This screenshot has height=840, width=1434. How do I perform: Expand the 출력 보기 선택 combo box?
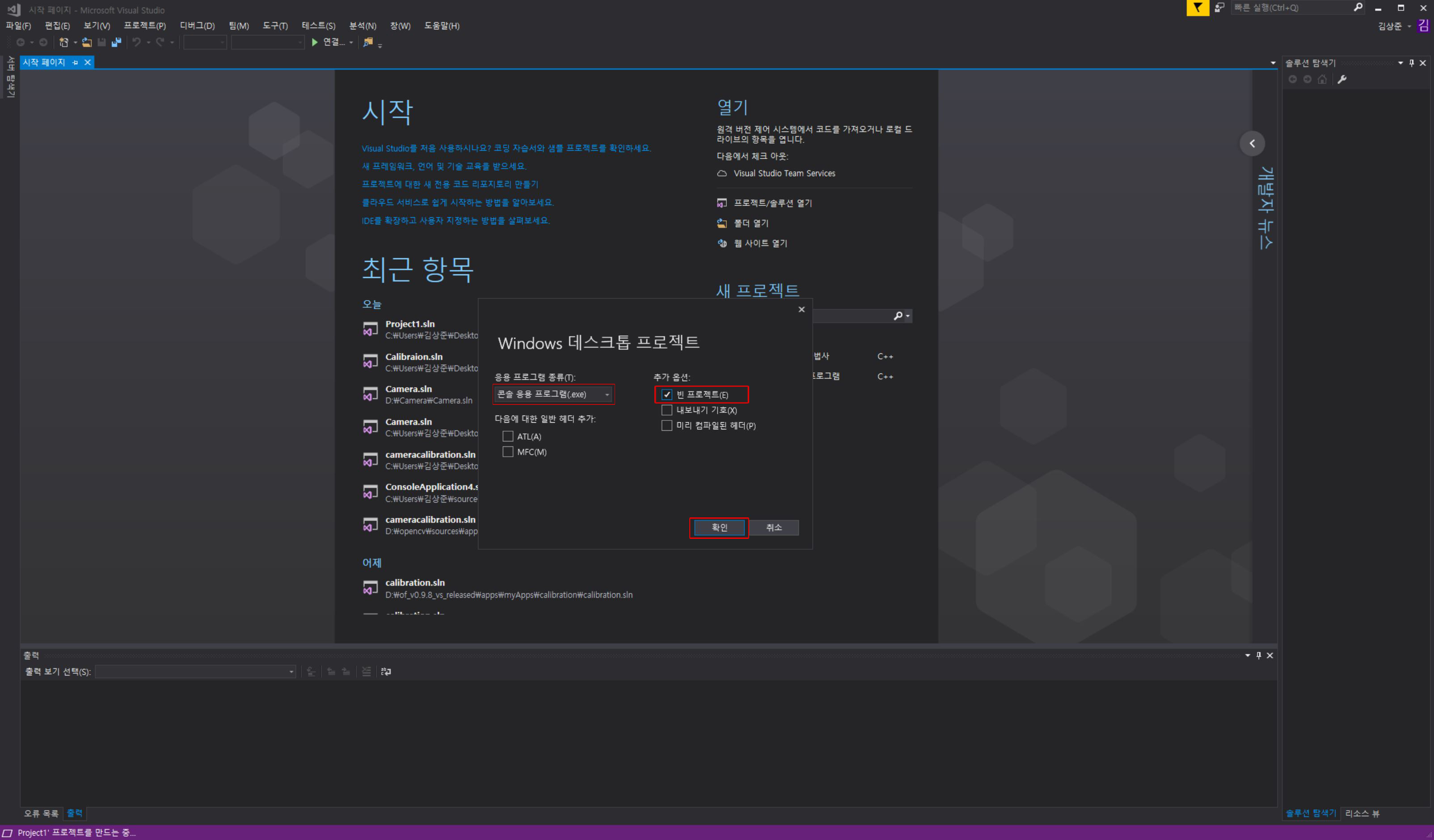194,672
